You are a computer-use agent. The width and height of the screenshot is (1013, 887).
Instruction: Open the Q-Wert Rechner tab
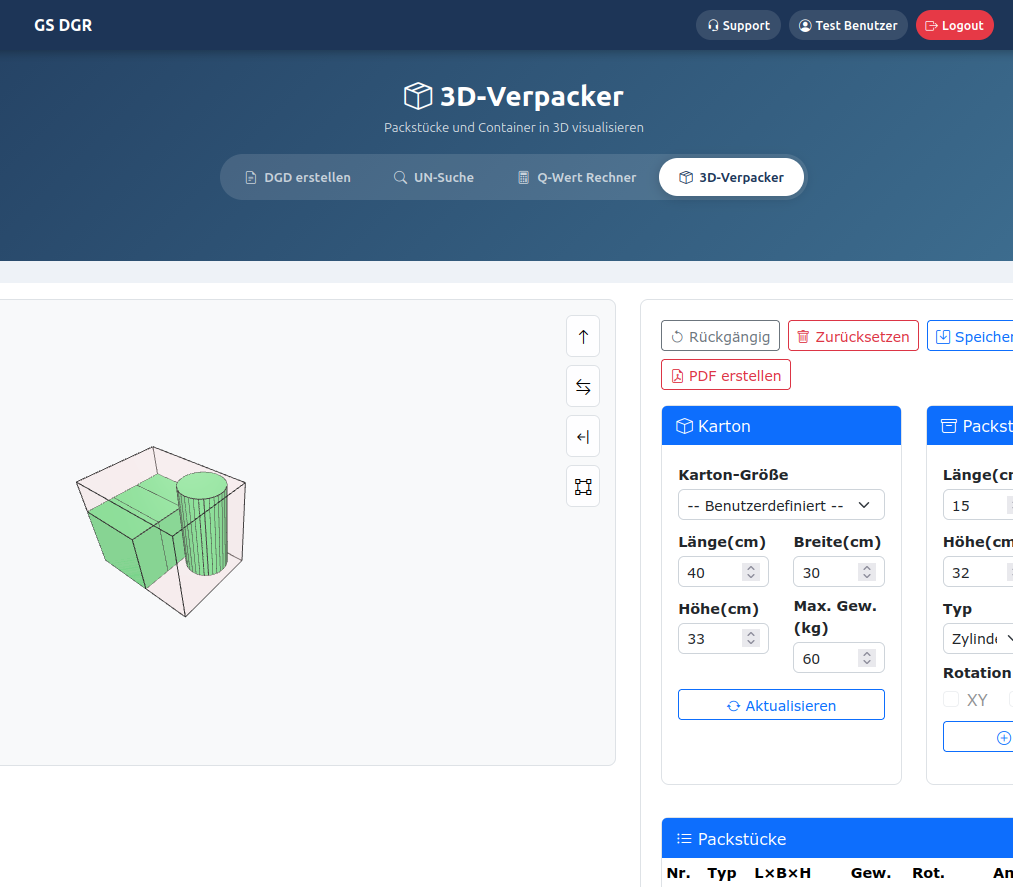tap(577, 178)
